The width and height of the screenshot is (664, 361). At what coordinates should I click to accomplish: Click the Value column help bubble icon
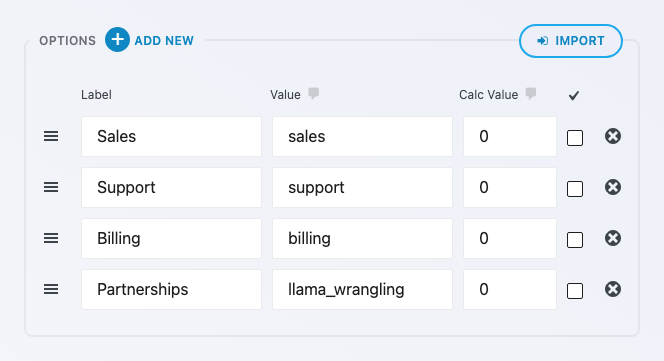[x=313, y=93]
